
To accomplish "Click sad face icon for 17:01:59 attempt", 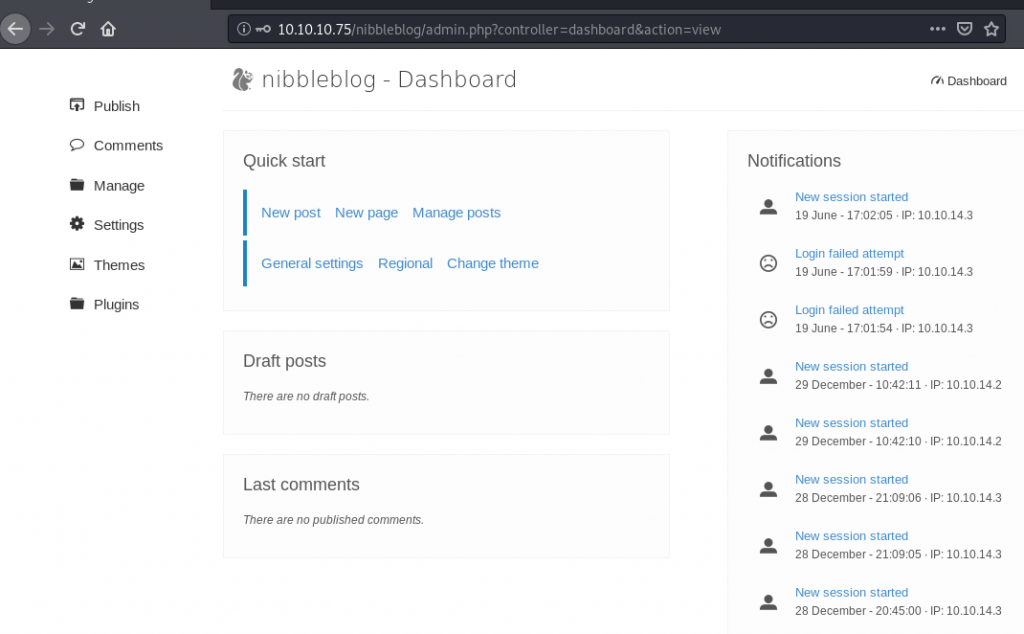I will (x=769, y=263).
